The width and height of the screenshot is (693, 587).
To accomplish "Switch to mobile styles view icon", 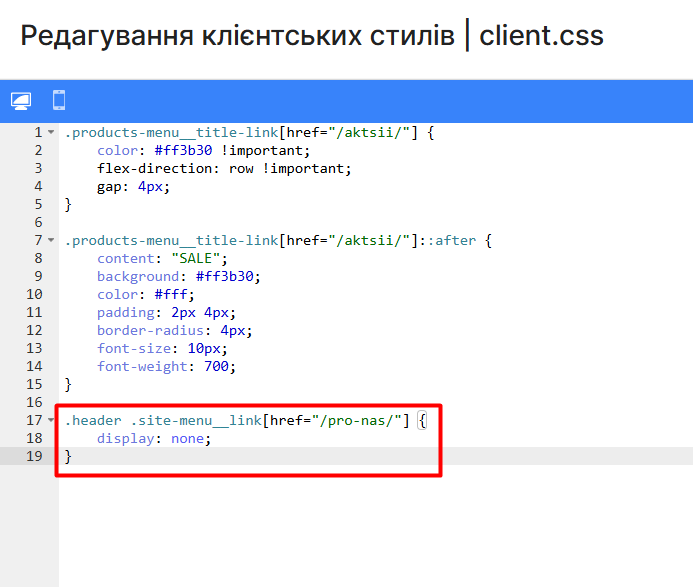I will coord(59,100).
